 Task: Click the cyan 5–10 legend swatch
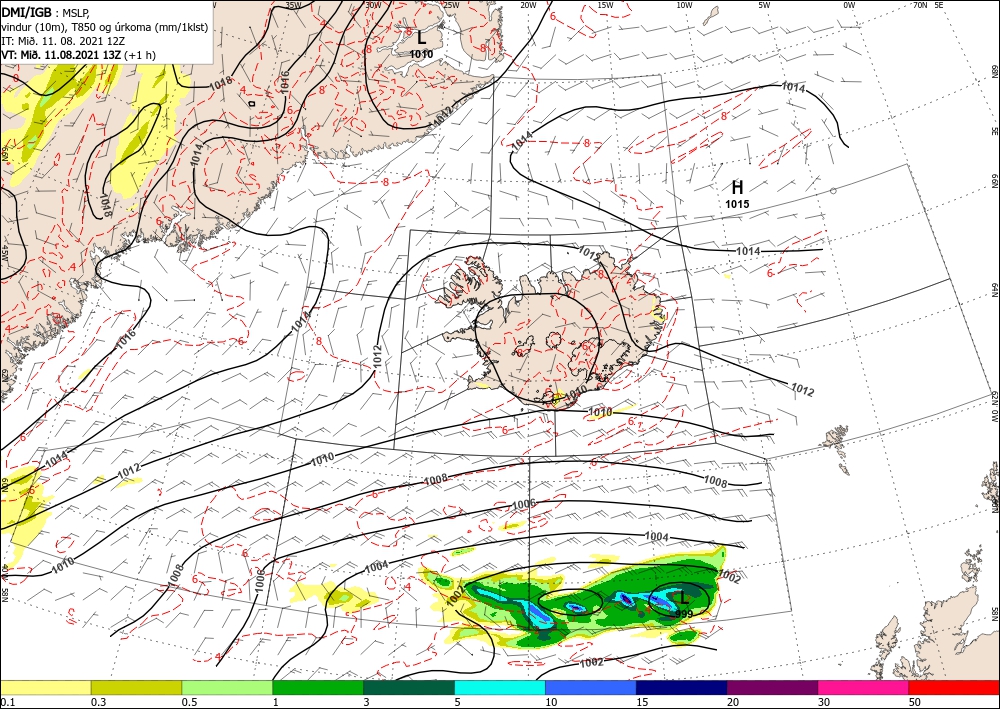click(500, 688)
